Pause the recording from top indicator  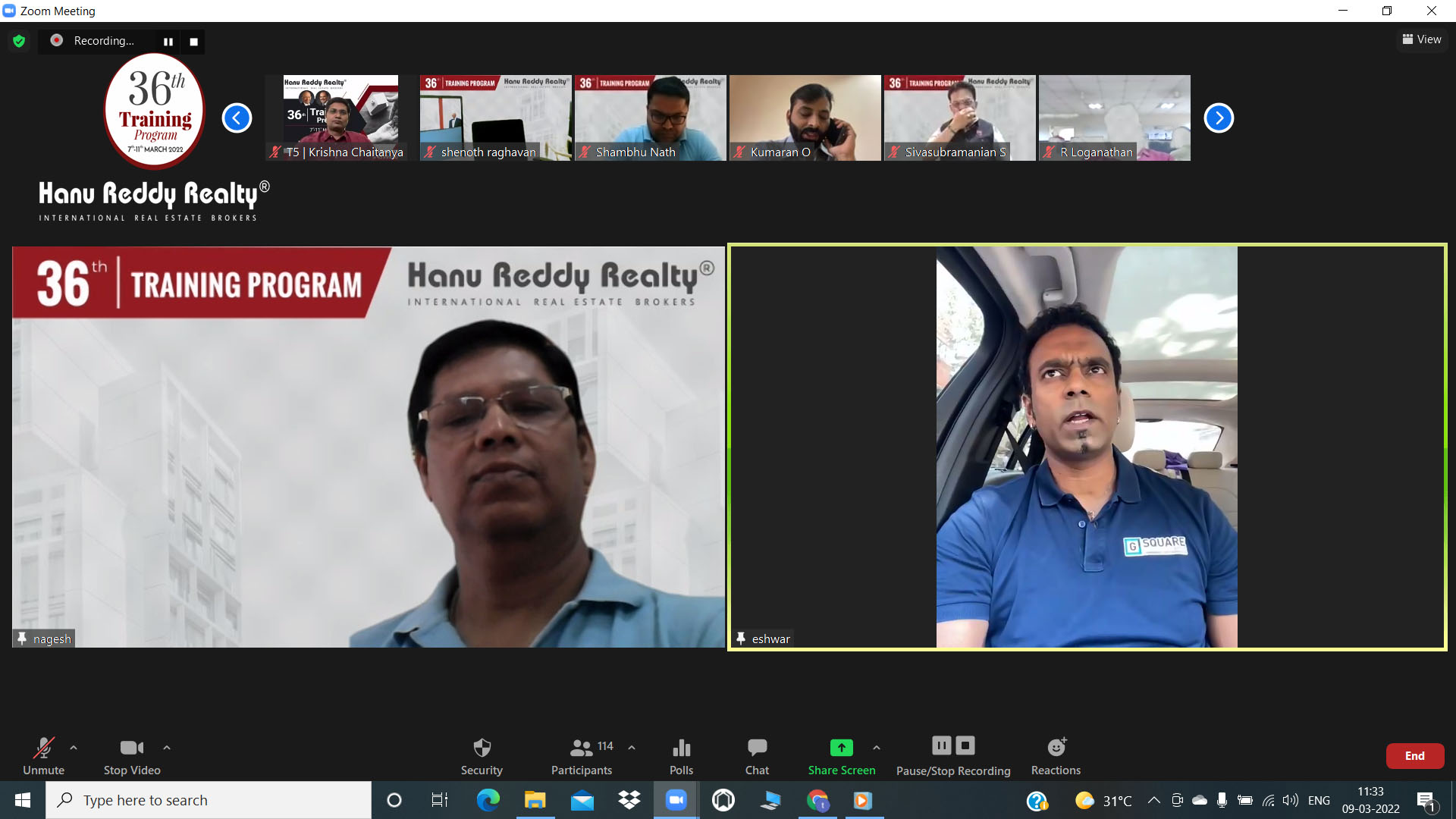[x=168, y=42]
